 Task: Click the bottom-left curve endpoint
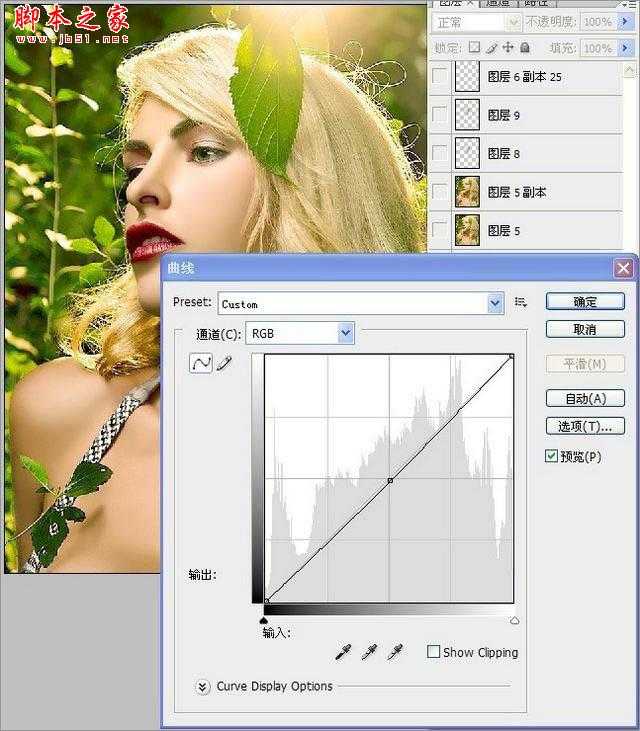point(267,601)
